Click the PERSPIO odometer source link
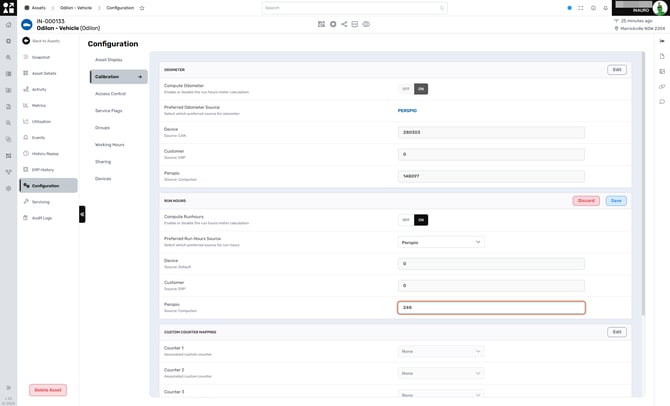Image resolution: width=670 pixels, height=406 pixels. point(407,111)
